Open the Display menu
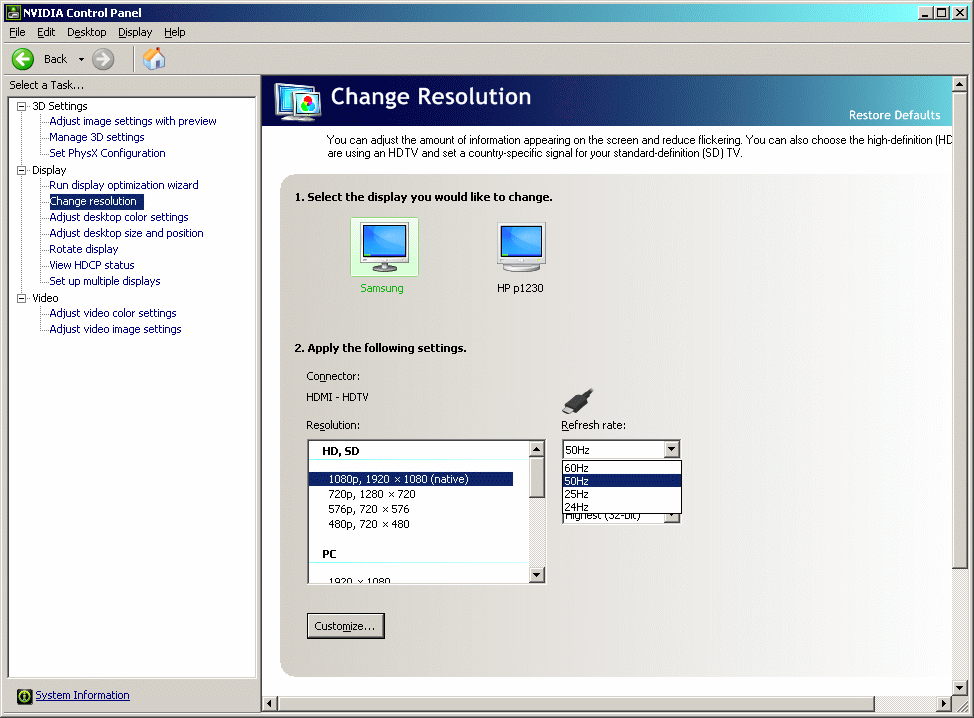 [135, 32]
